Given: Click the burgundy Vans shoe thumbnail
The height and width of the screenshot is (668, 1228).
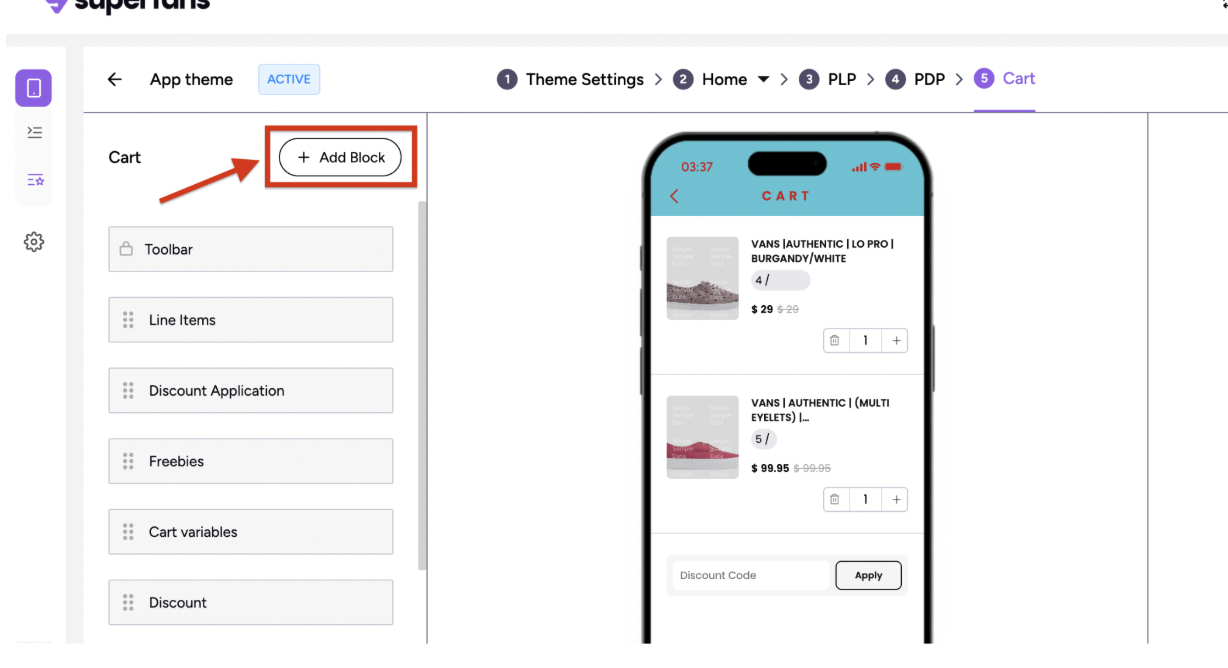Looking at the screenshot, I should [703, 278].
